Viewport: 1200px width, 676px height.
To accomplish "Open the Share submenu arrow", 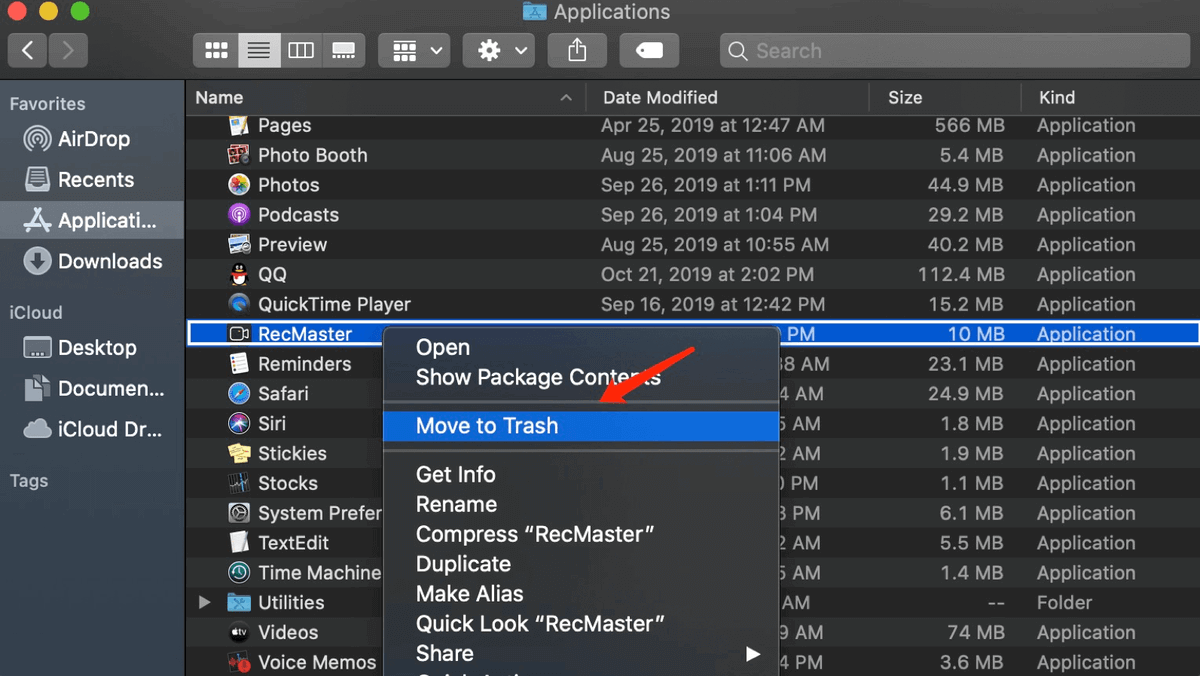I will [x=753, y=654].
